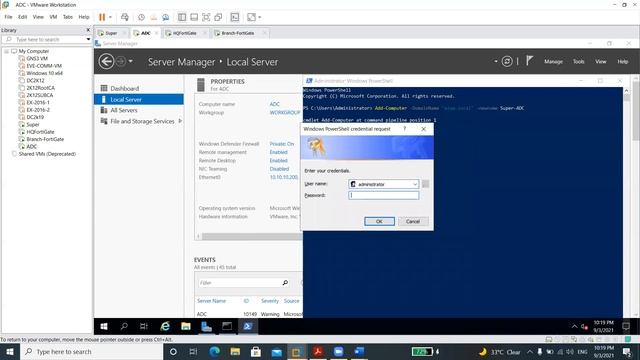The height and width of the screenshot is (360, 640).
Task: Pause the VM from VMware toolbar
Action: (102, 17)
